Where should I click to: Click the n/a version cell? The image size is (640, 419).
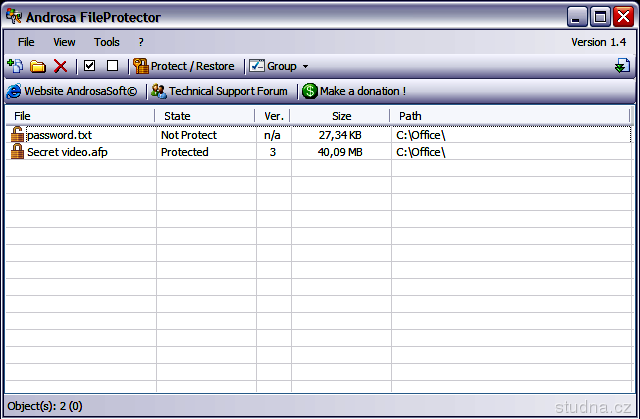[x=272, y=135]
